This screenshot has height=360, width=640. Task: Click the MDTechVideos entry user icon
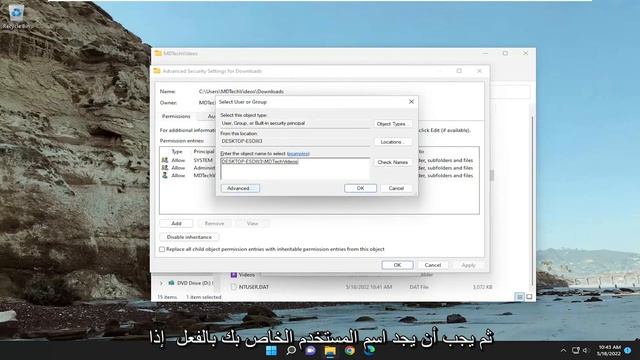(165, 176)
